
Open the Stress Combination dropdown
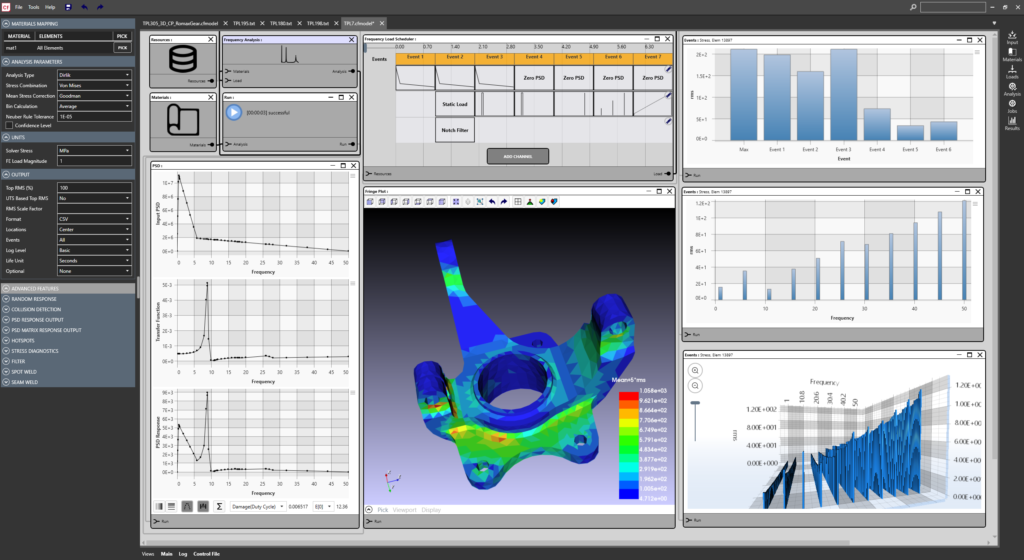click(x=95, y=86)
